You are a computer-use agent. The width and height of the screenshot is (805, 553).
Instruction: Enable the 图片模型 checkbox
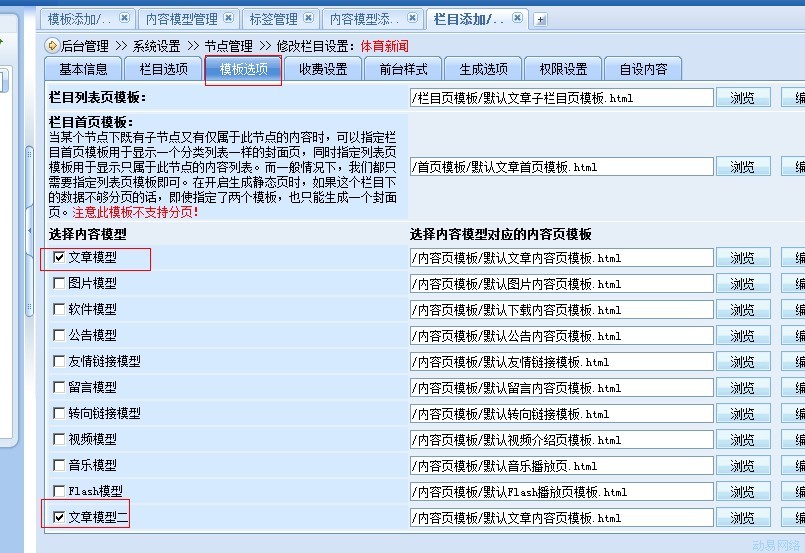(59, 283)
